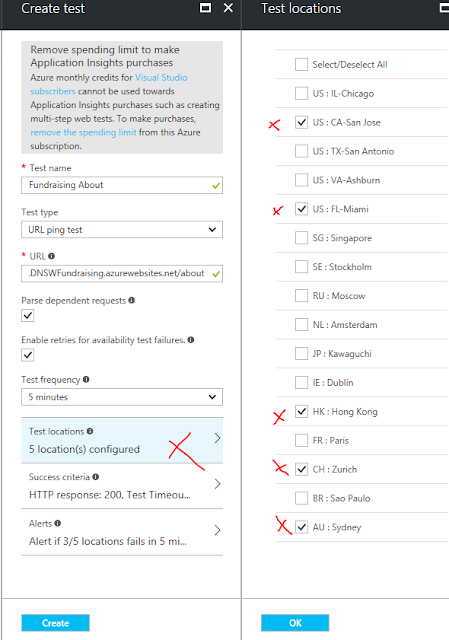Uncheck Parse dependent requests checkbox
The height and width of the screenshot is (640, 449).
click(28, 316)
